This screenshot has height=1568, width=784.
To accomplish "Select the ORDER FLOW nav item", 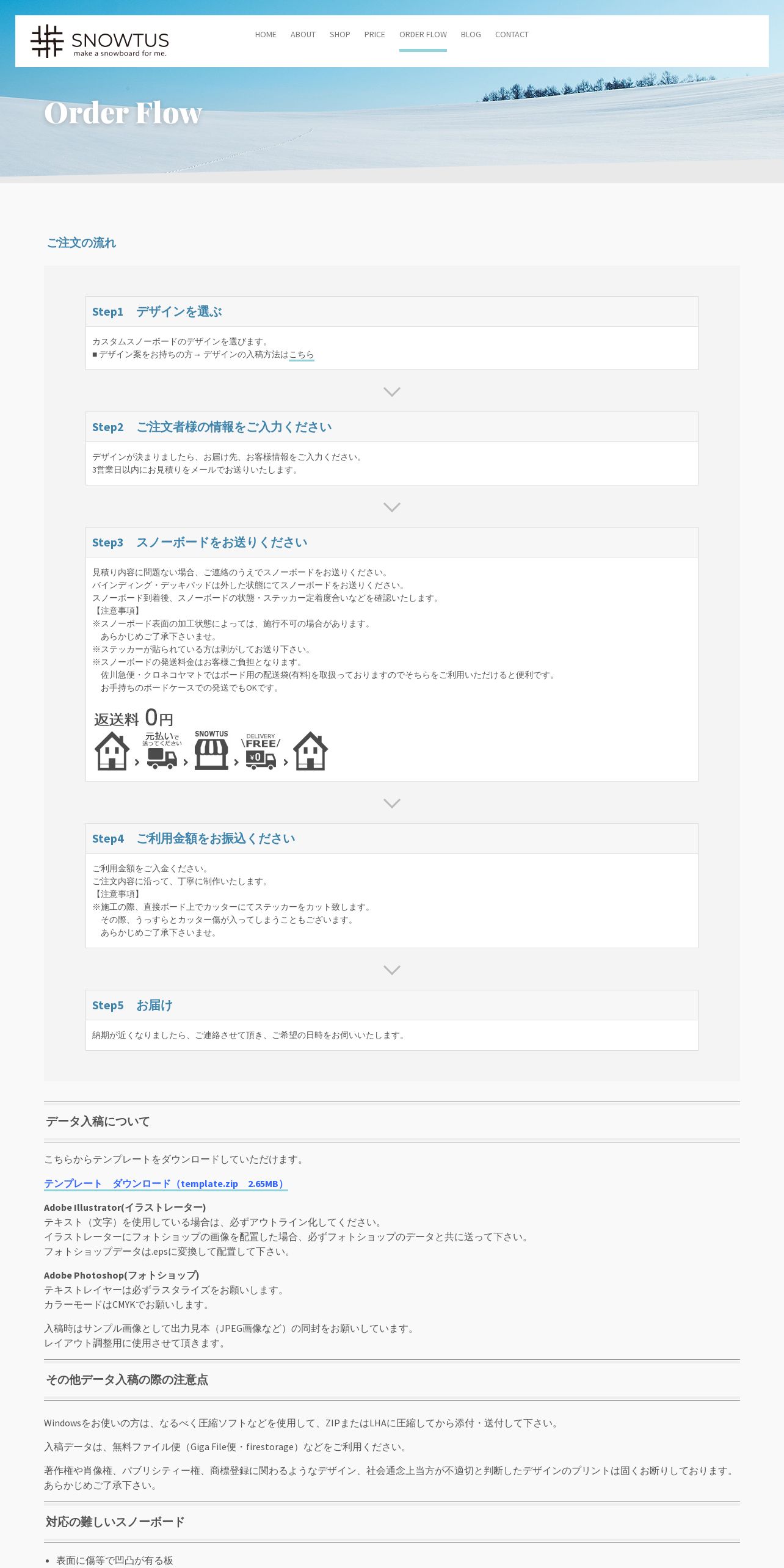I will 423,35.
